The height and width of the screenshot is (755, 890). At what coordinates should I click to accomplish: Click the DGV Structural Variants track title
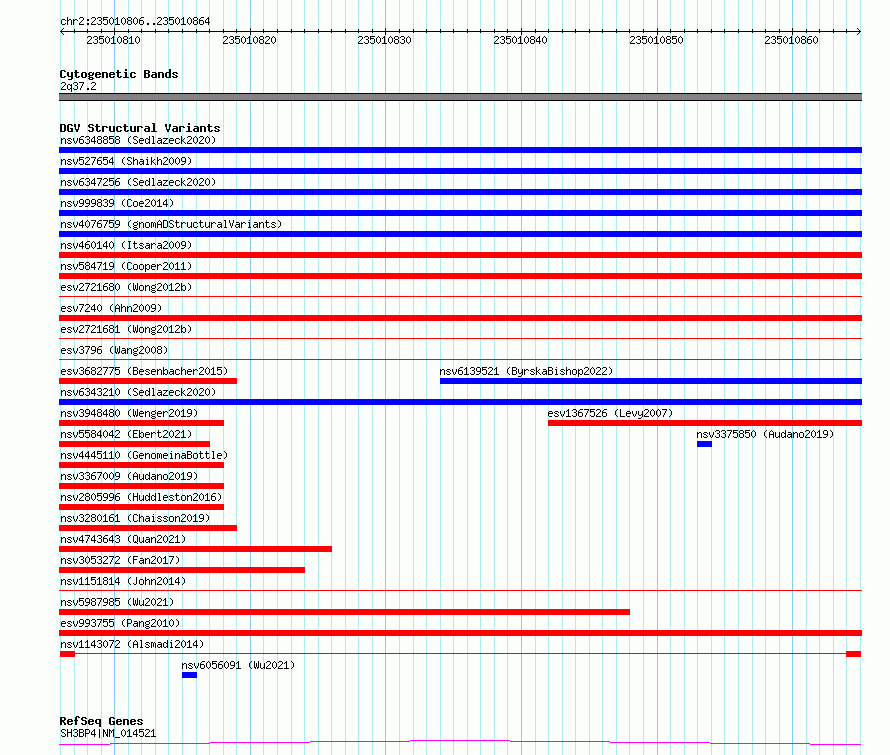tap(140, 128)
